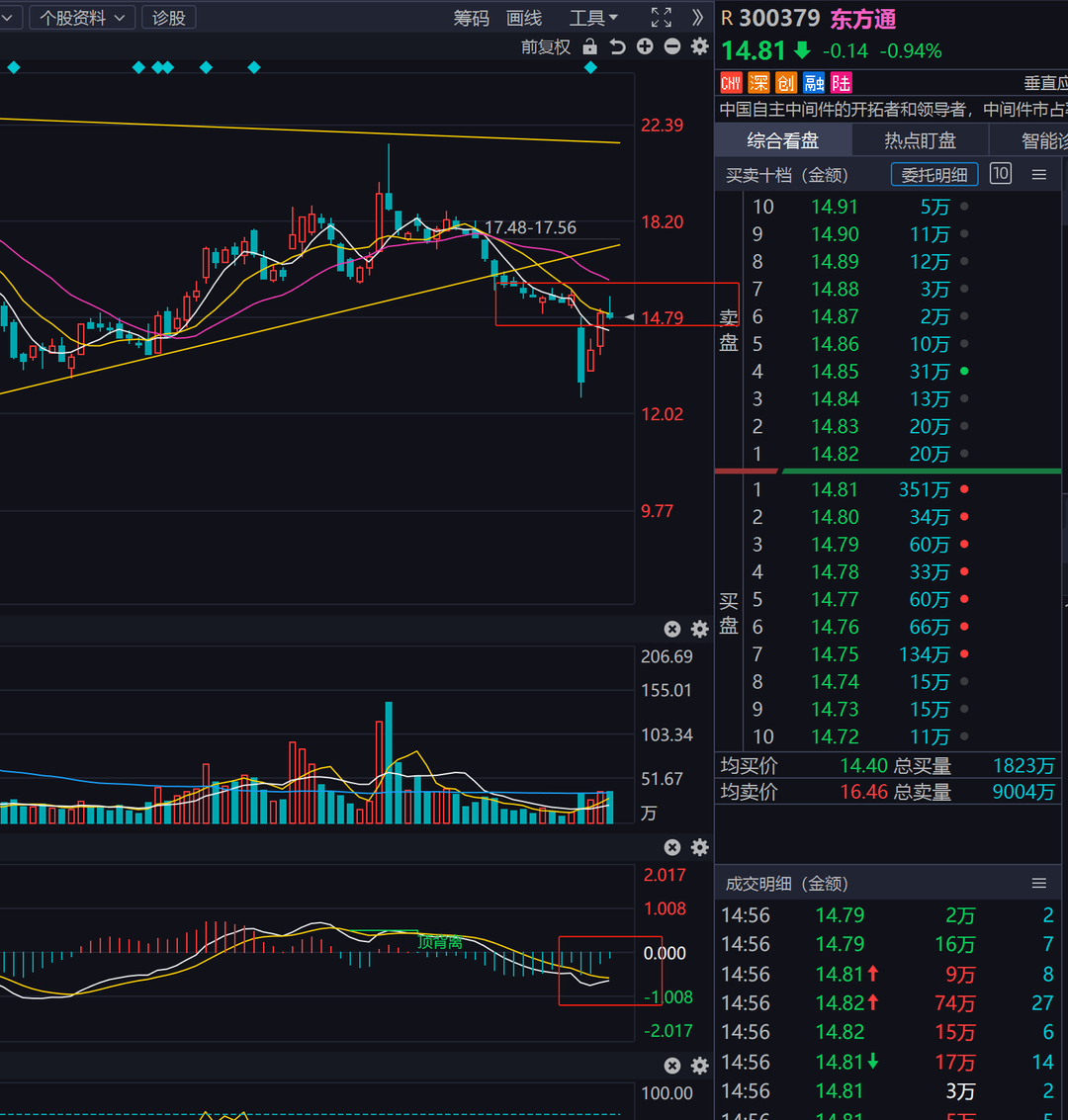Viewport: 1068px width, 1120px height.
Task: Zoom out chart with the minus icon
Action: [672, 46]
